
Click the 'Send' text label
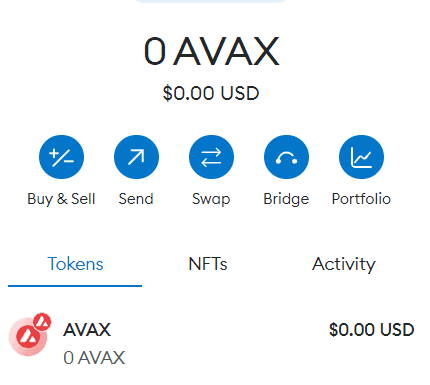click(x=136, y=199)
